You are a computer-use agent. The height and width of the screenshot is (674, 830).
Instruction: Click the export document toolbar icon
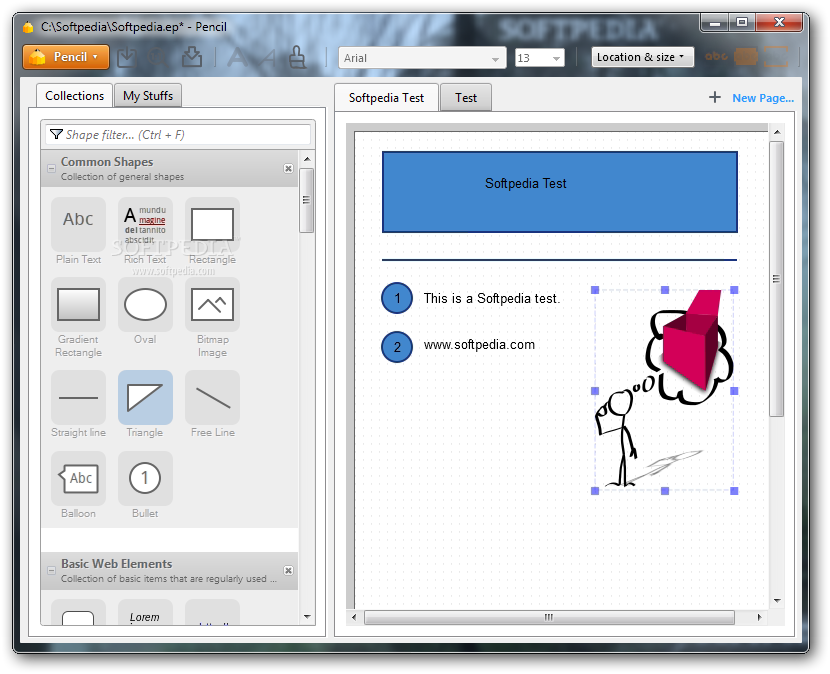192,57
